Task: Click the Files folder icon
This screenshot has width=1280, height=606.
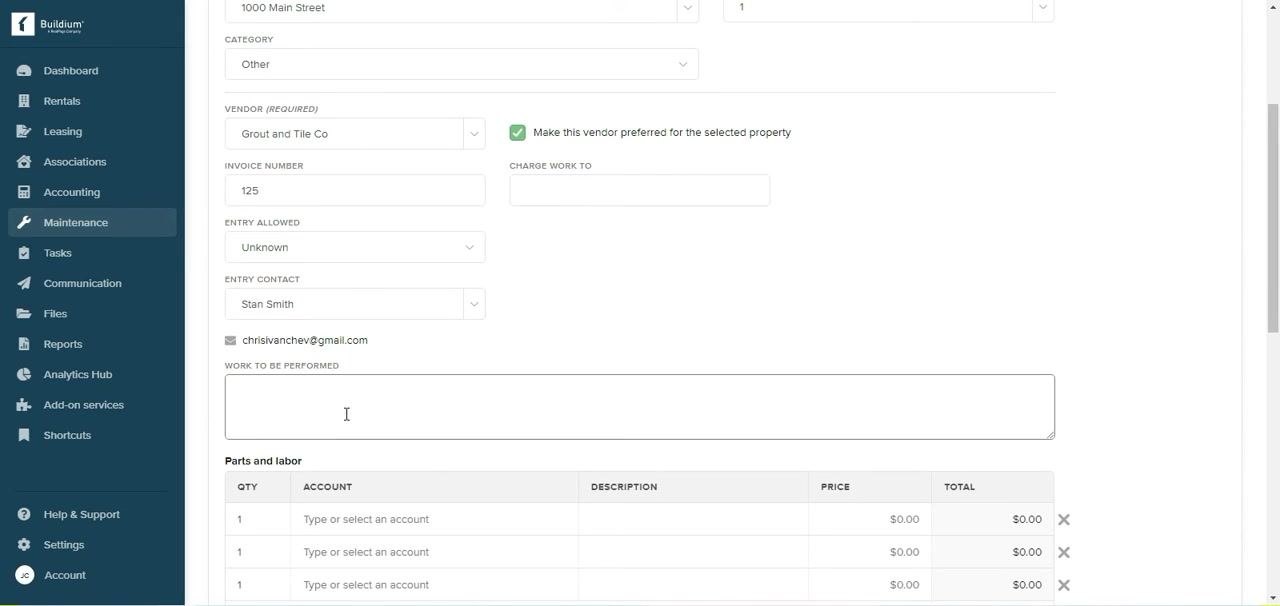Action: pos(24,314)
